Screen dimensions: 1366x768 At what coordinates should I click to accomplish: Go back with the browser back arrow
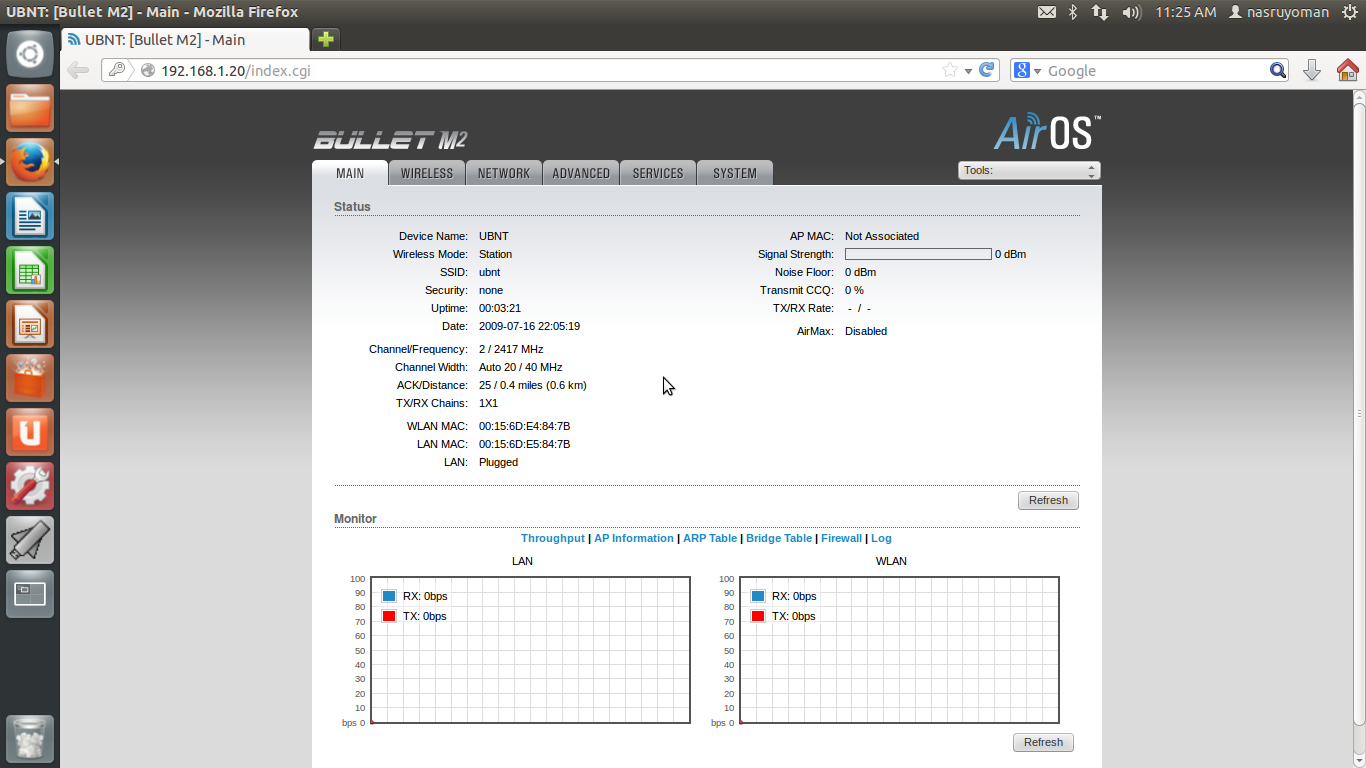[78, 70]
